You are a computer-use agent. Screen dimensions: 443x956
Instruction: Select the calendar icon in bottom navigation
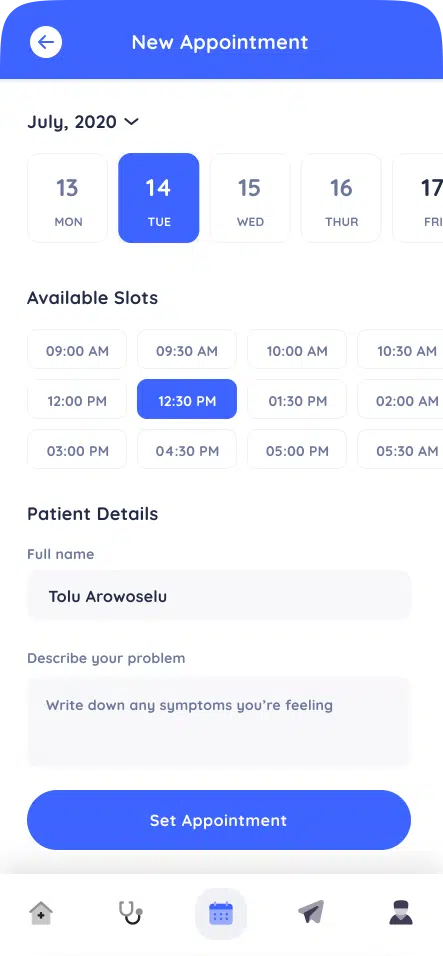tap(221, 913)
